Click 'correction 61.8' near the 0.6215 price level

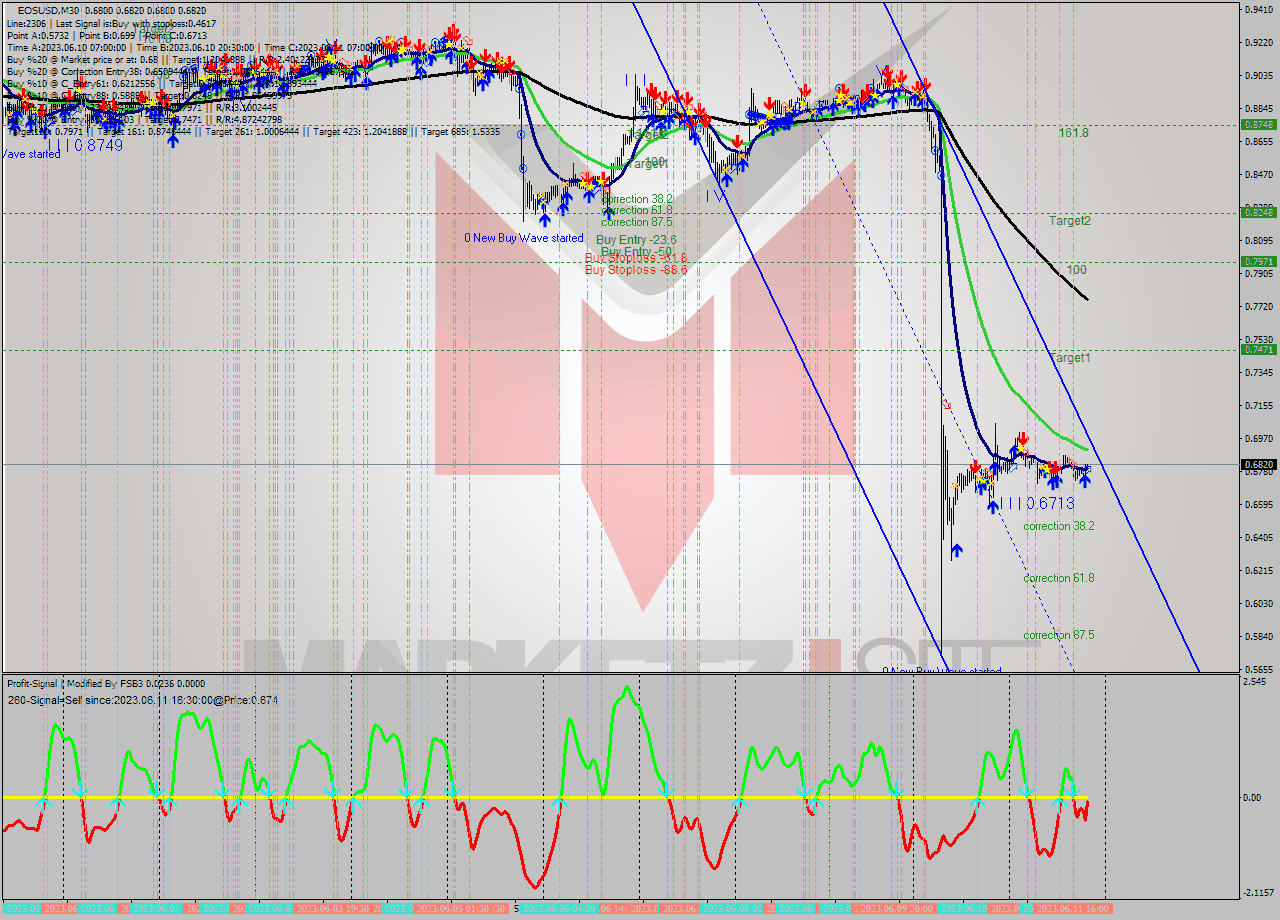[1058, 578]
